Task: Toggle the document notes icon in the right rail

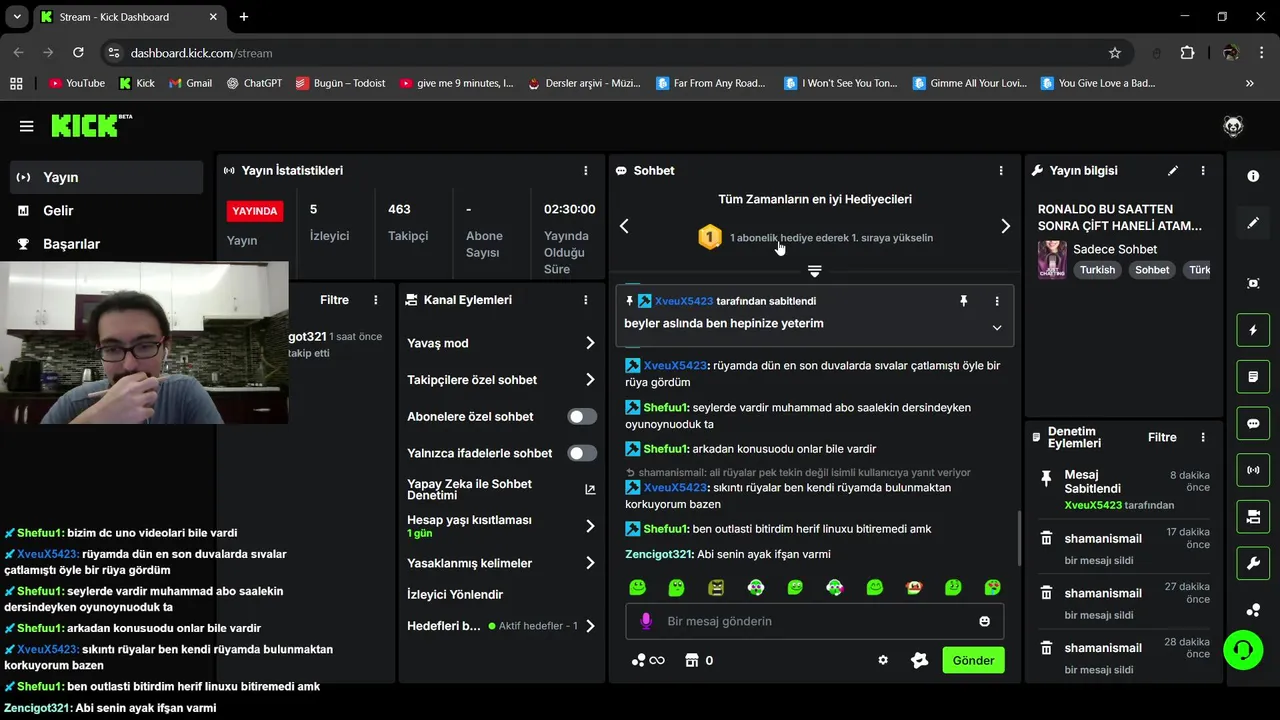Action: (x=1253, y=377)
